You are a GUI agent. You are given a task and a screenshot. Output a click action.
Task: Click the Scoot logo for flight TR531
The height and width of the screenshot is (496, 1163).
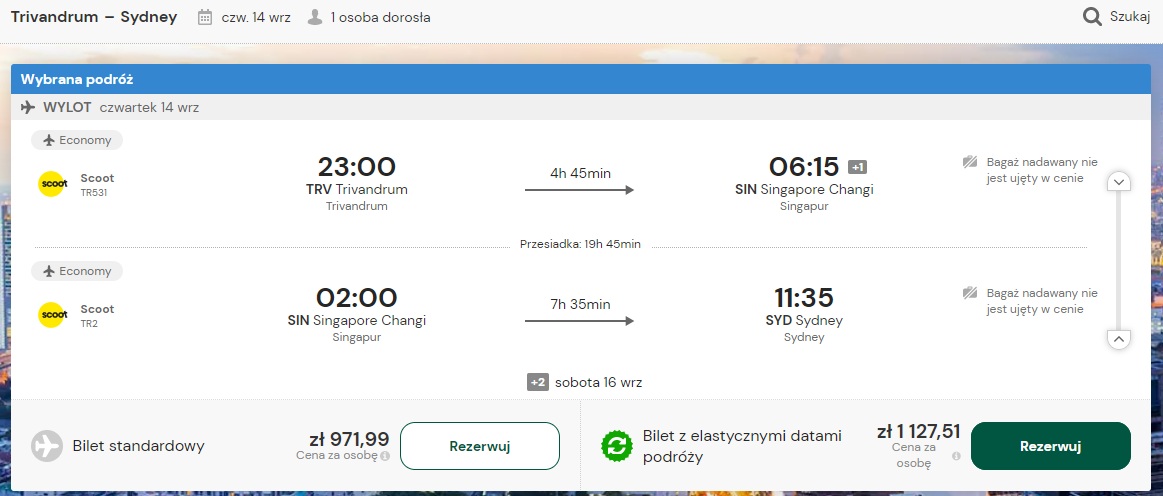(x=53, y=184)
